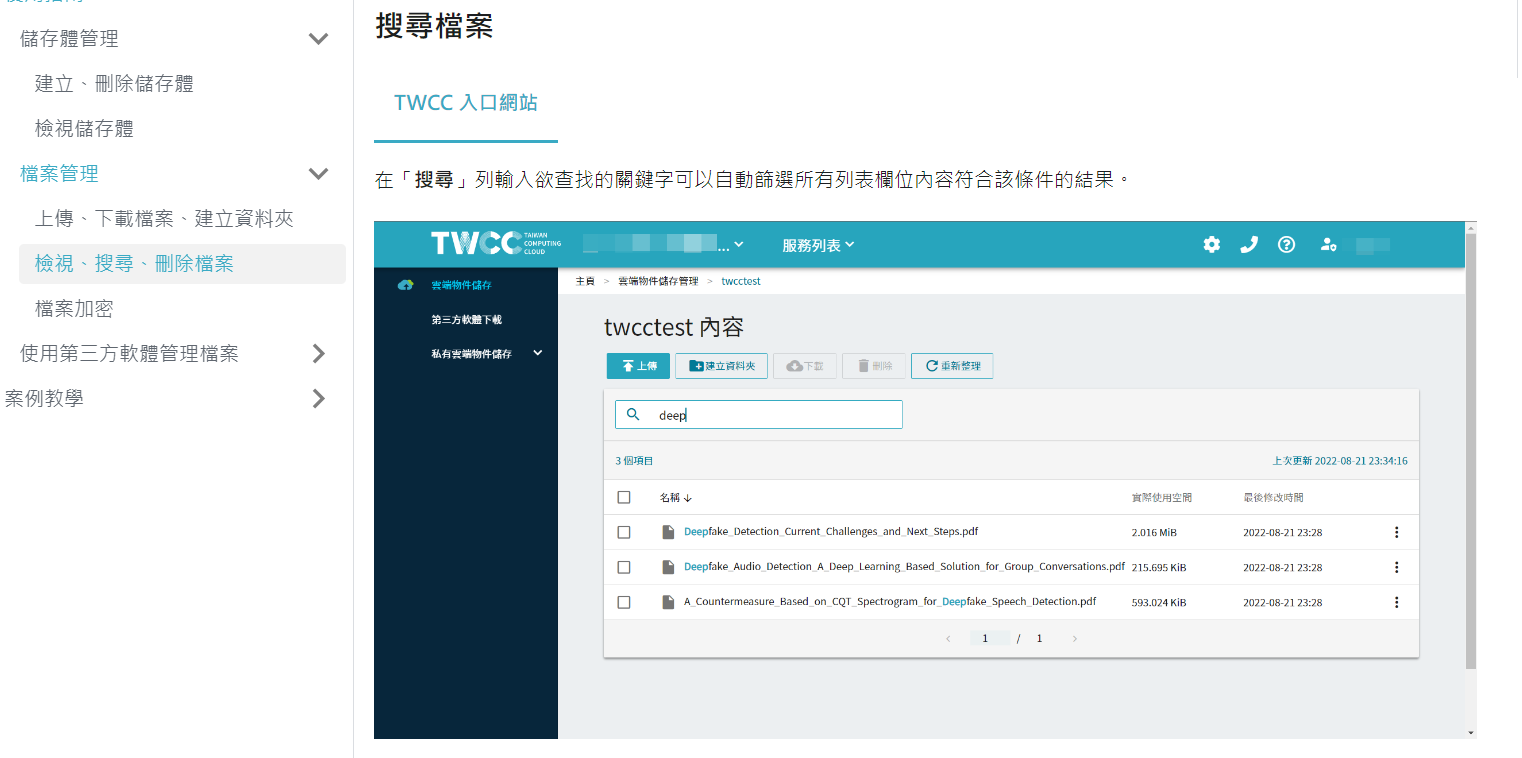Check the A_Countermeasure PDF row checkbox
The width and height of the screenshot is (1522, 758).
[624, 602]
